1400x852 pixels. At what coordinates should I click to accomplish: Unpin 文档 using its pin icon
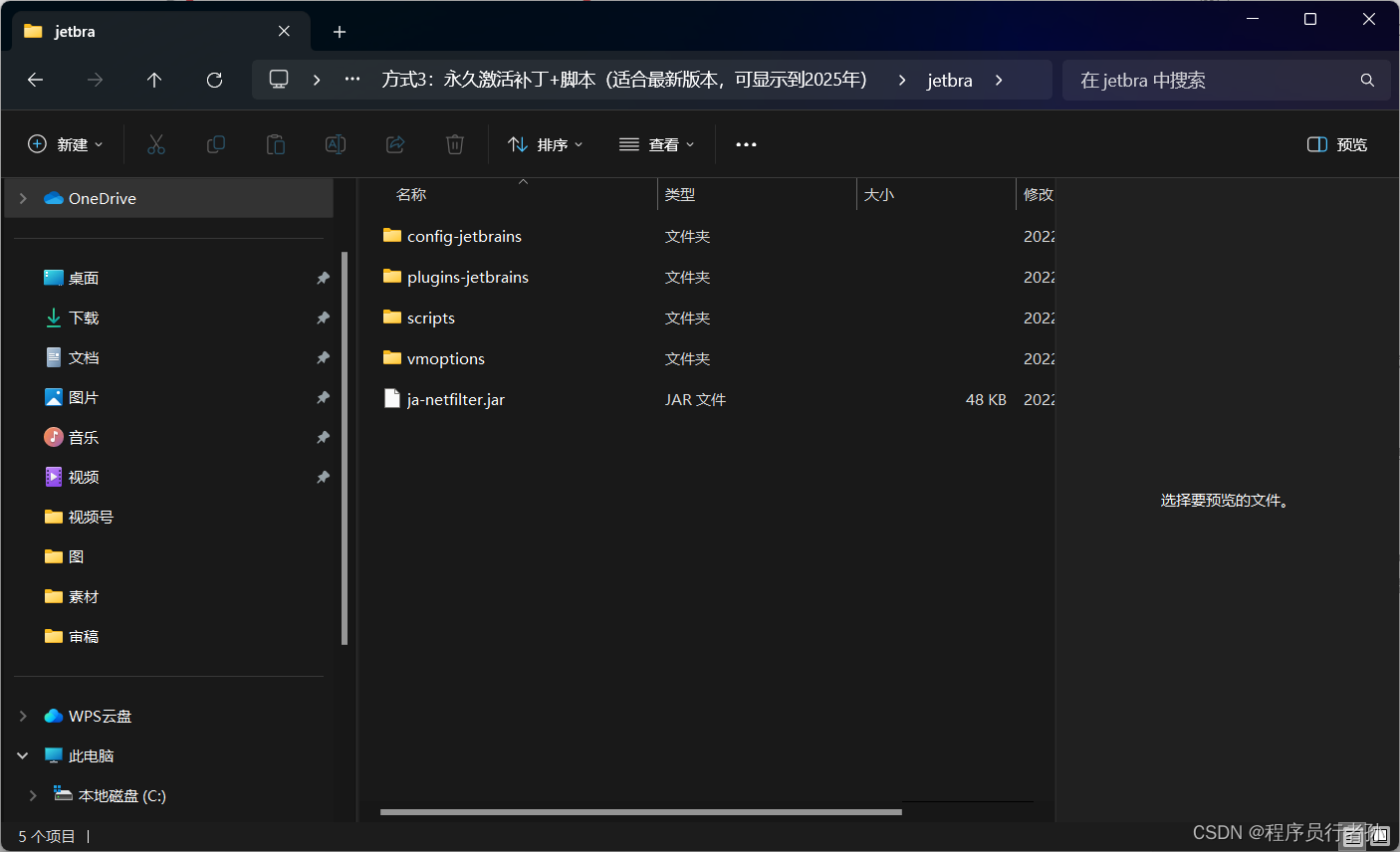click(323, 357)
